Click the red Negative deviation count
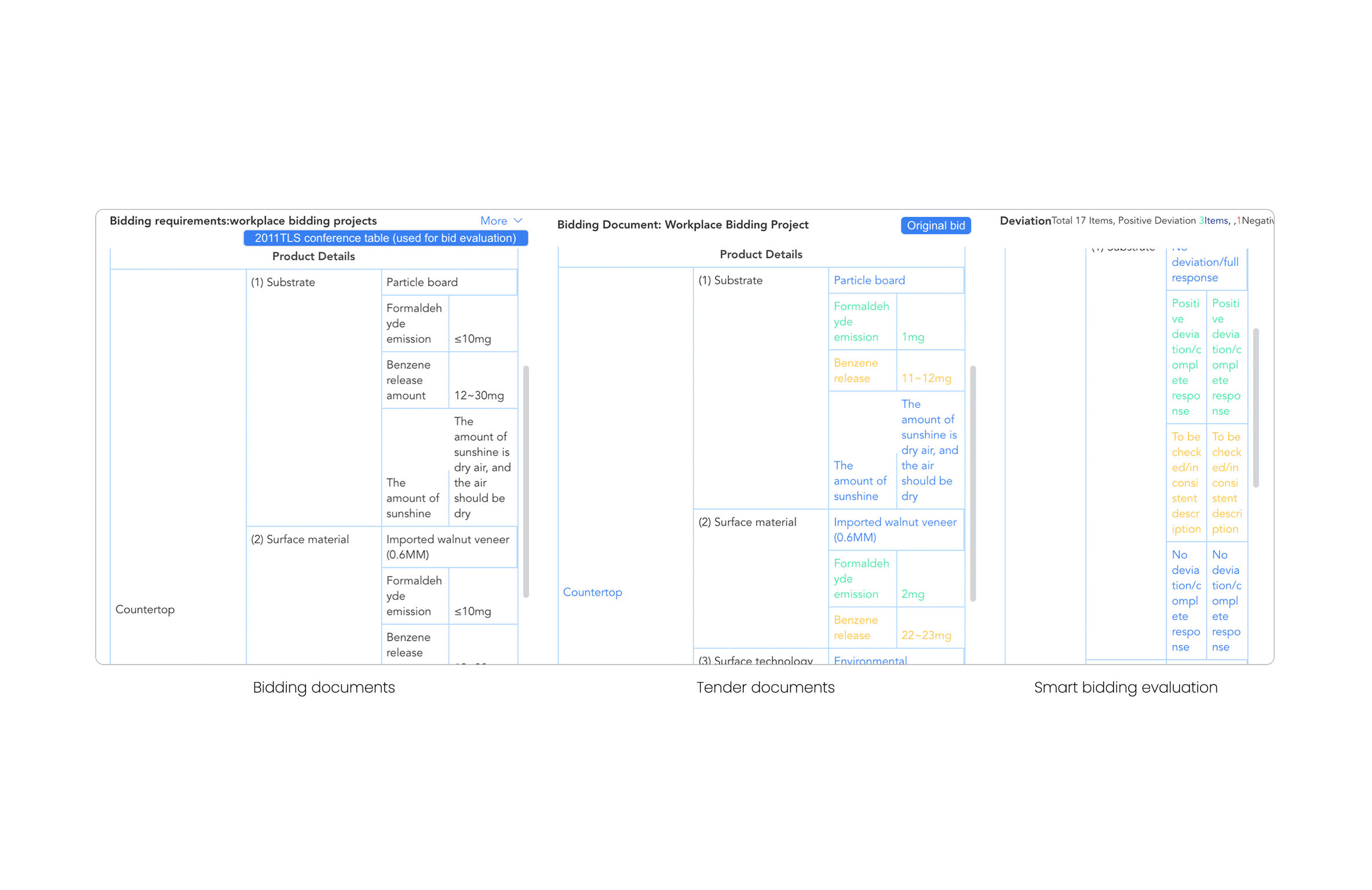1372x890 pixels. 1239,220
